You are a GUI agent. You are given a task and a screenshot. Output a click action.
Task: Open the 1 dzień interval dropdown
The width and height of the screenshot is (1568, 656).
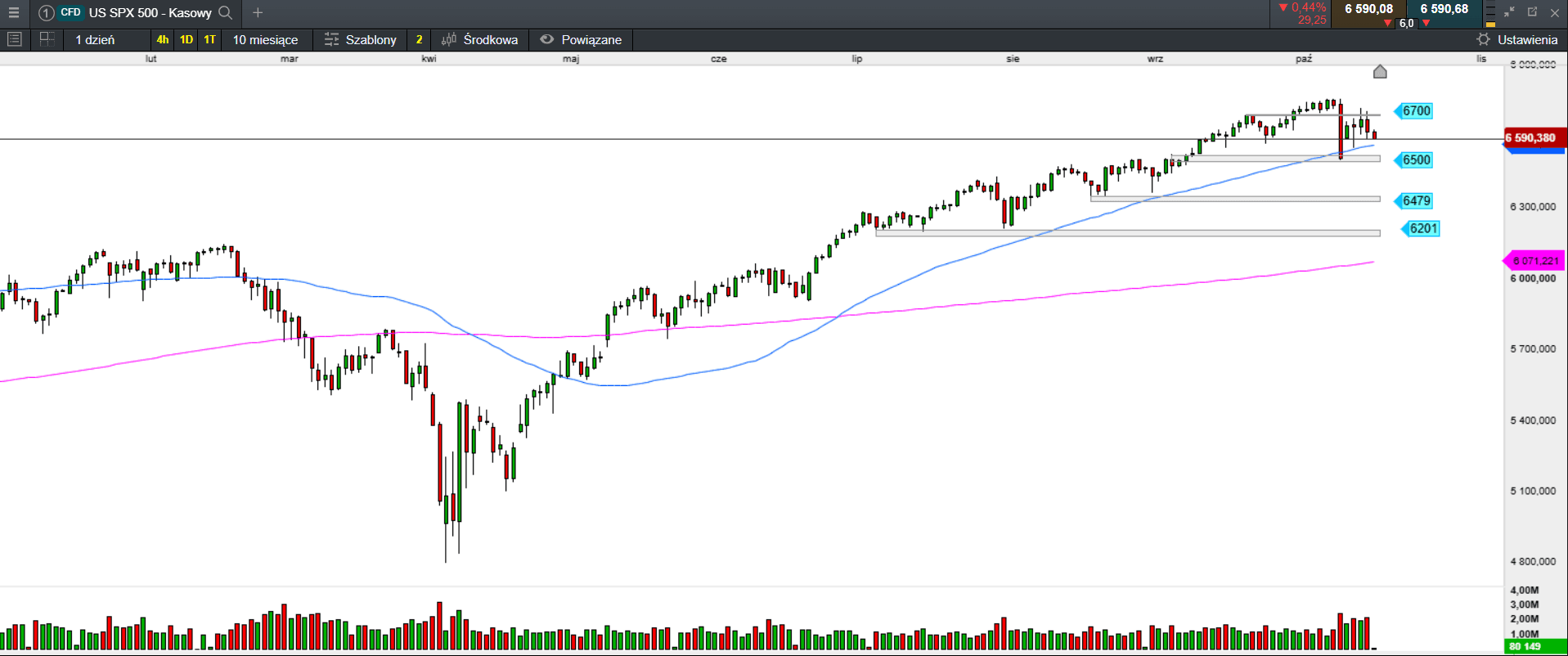coord(96,39)
